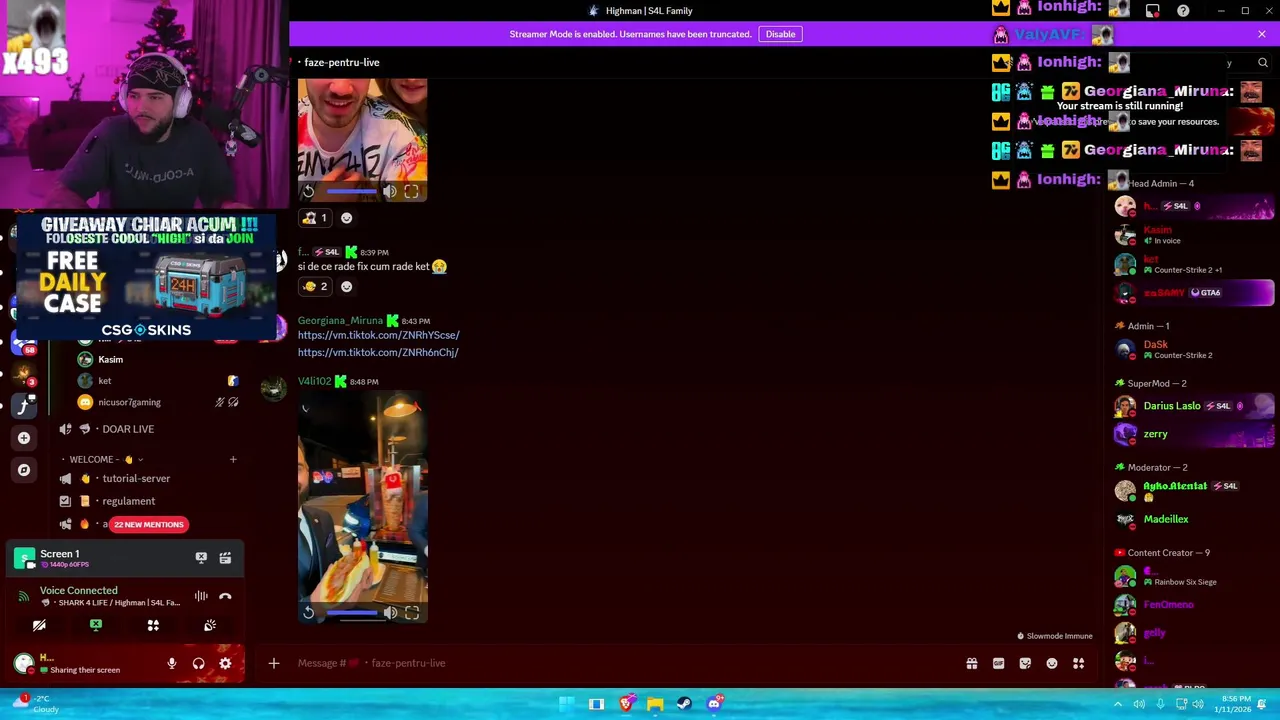The height and width of the screenshot is (720, 1280).
Task: Open Georgiana_Miruna's profile from message author
Action: coord(340,321)
